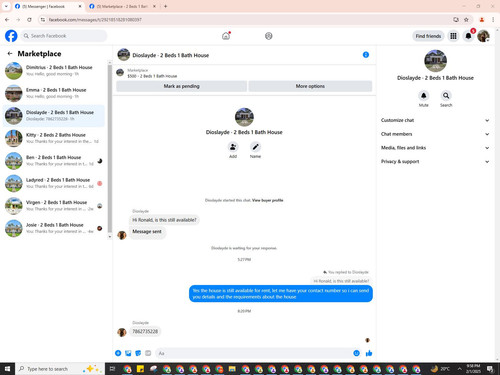Screen dimensions: 500x375
Task: Open File Explorer from the taskbar
Action: click(232, 369)
